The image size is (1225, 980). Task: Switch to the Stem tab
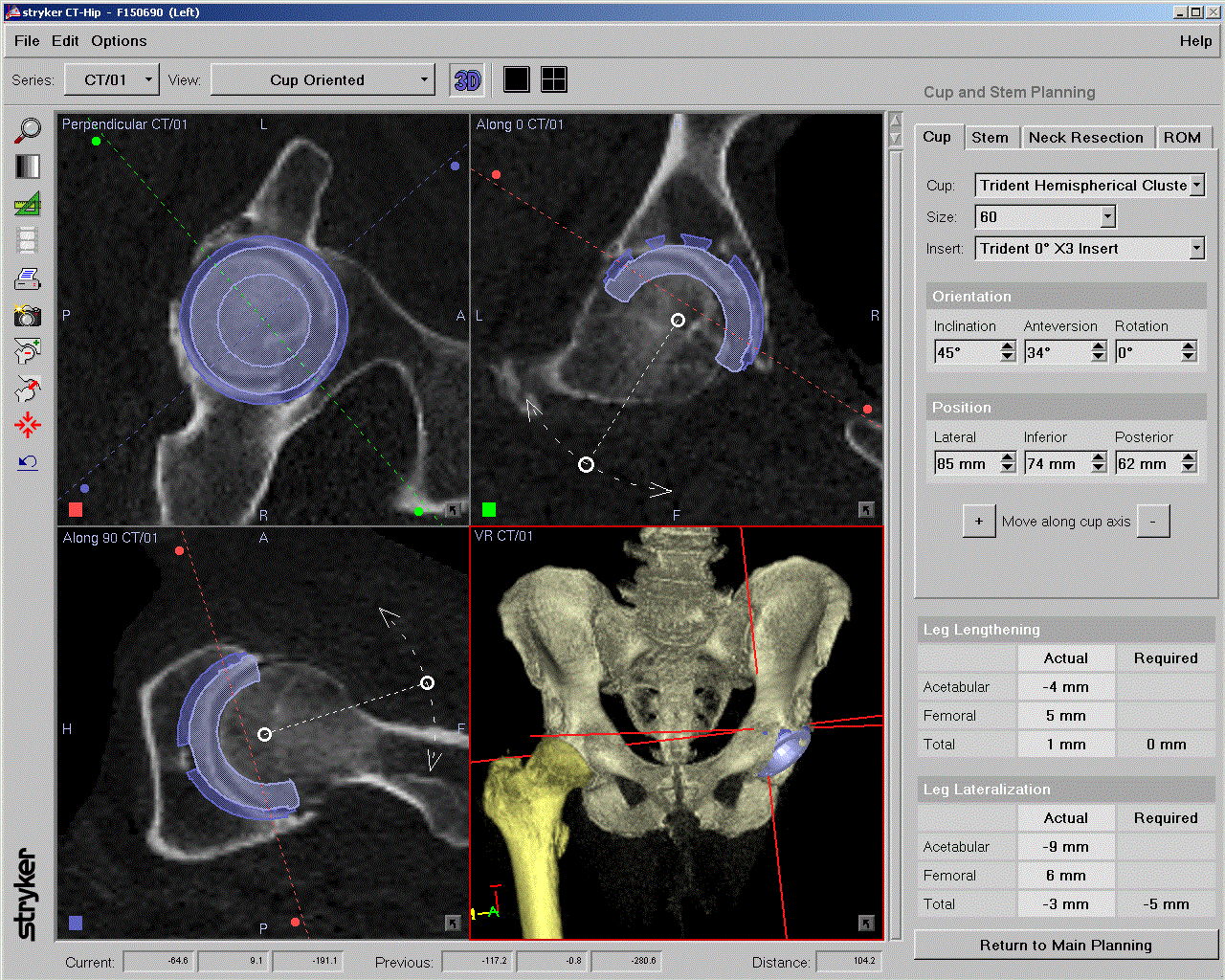coord(990,138)
